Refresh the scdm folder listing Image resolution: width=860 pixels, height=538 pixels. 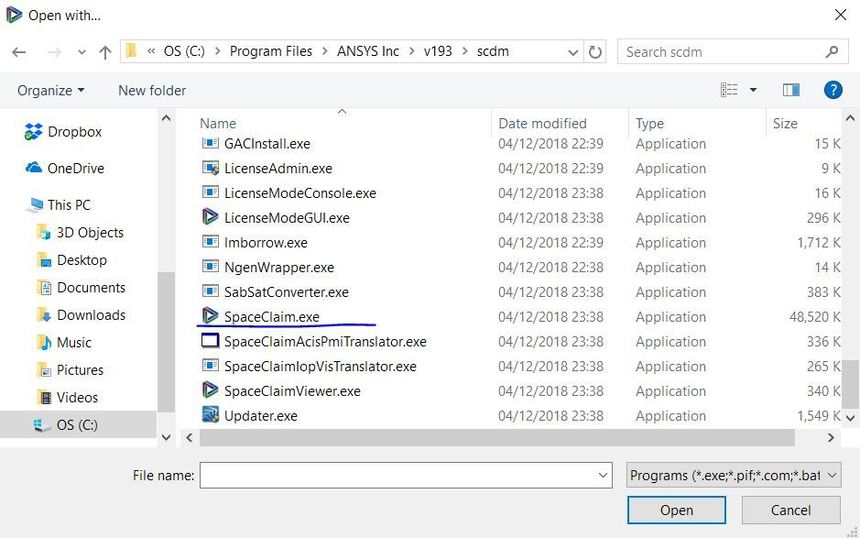point(595,52)
